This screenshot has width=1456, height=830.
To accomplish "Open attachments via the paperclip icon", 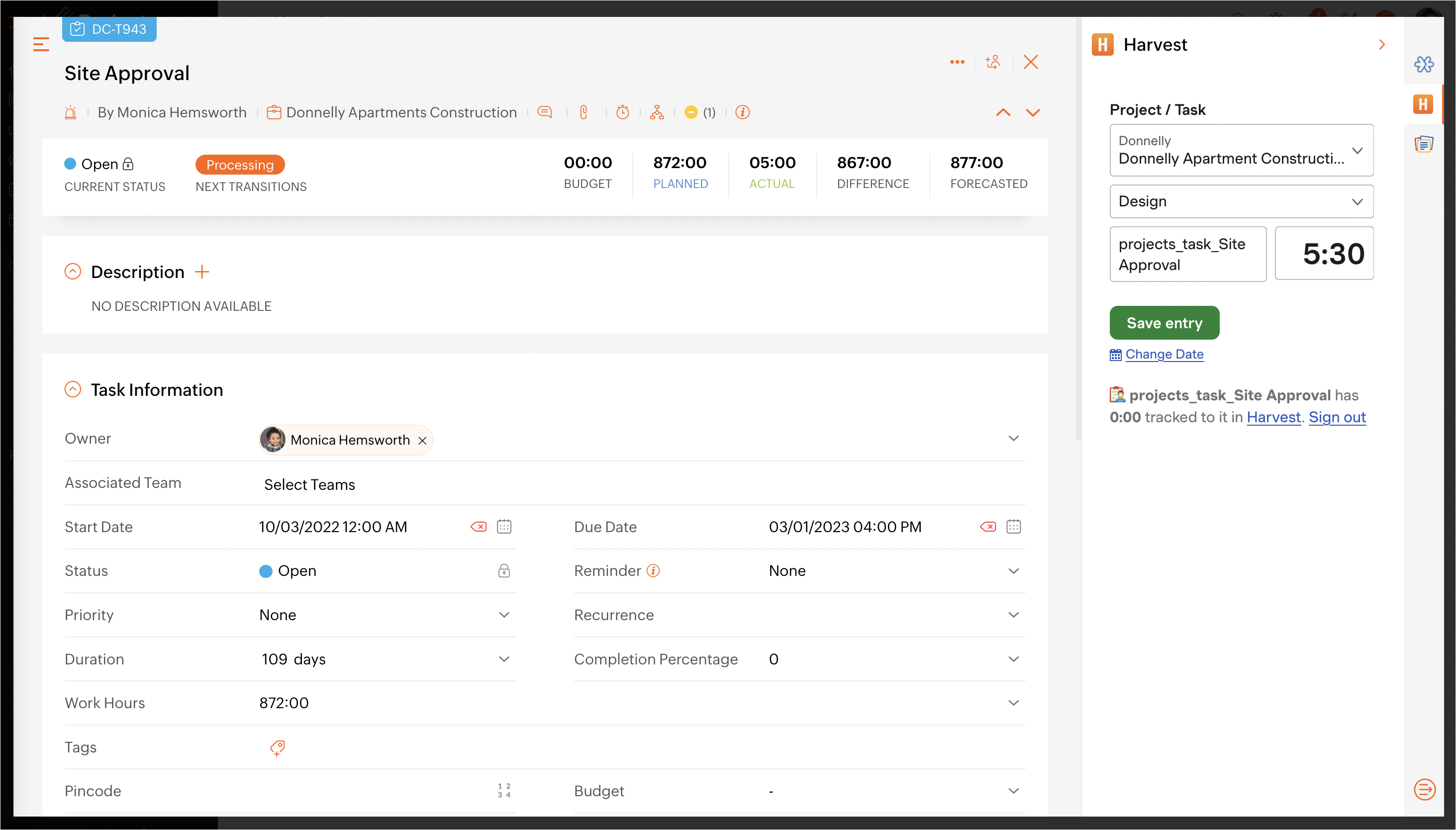I will [583, 112].
